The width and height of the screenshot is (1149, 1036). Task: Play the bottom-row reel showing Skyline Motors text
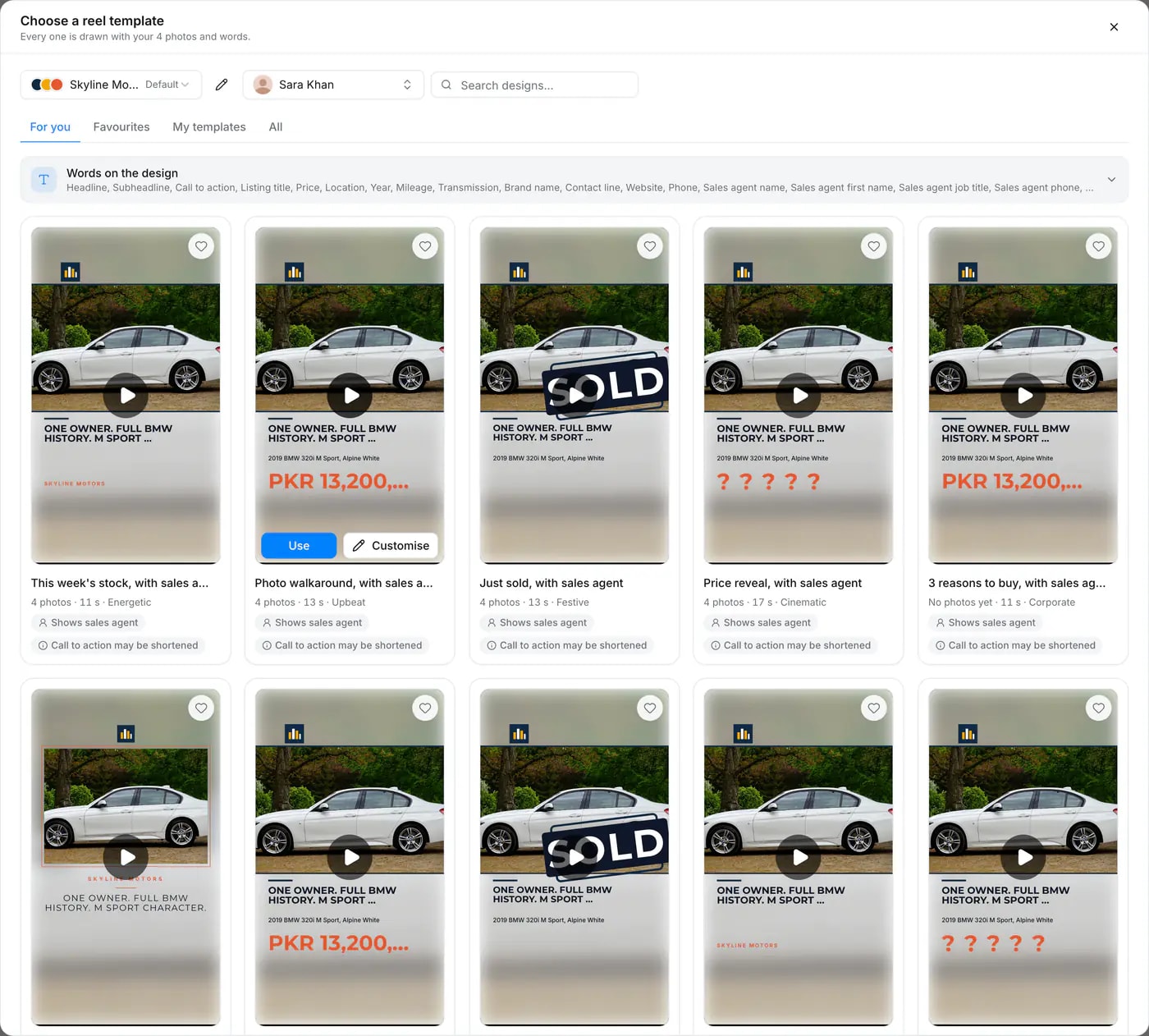(799, 857)
